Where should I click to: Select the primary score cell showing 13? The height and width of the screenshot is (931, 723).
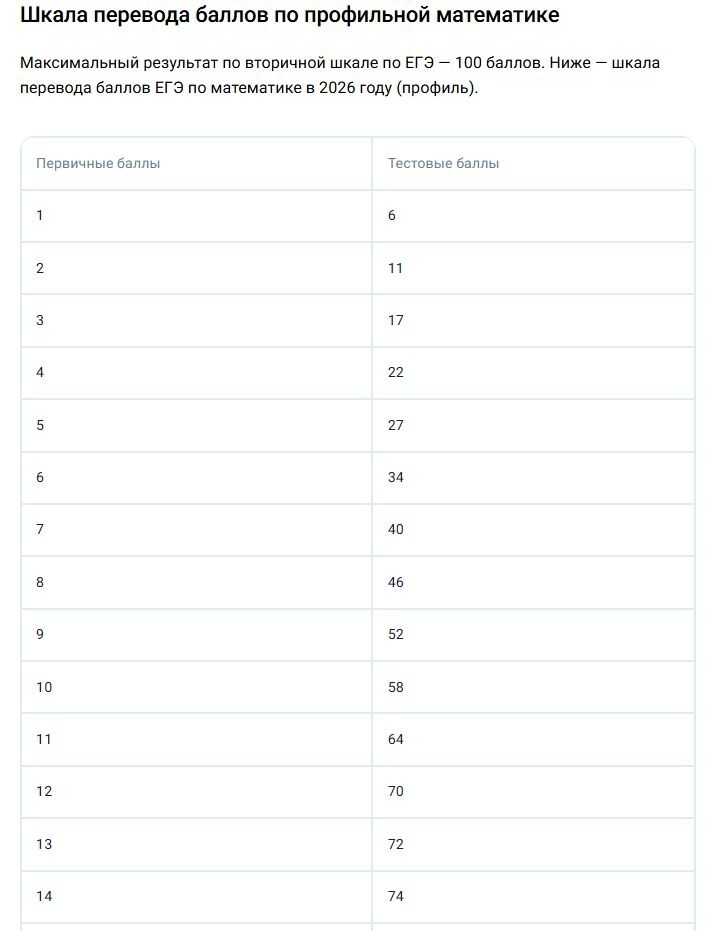coord(196,844)
